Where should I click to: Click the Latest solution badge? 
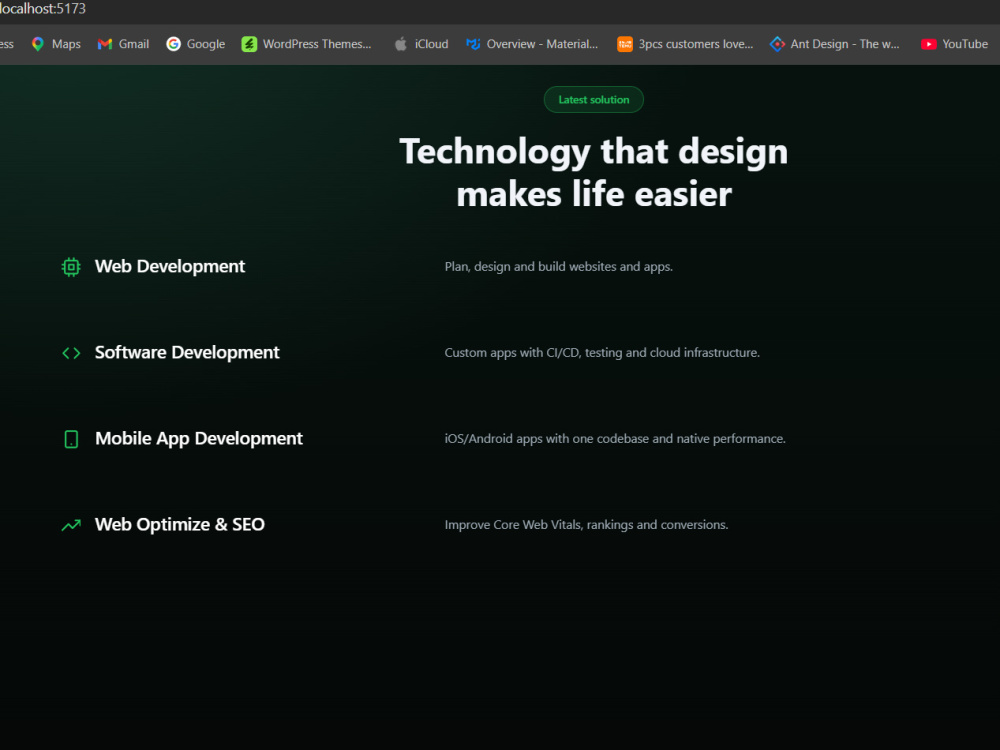click(593, 99)
